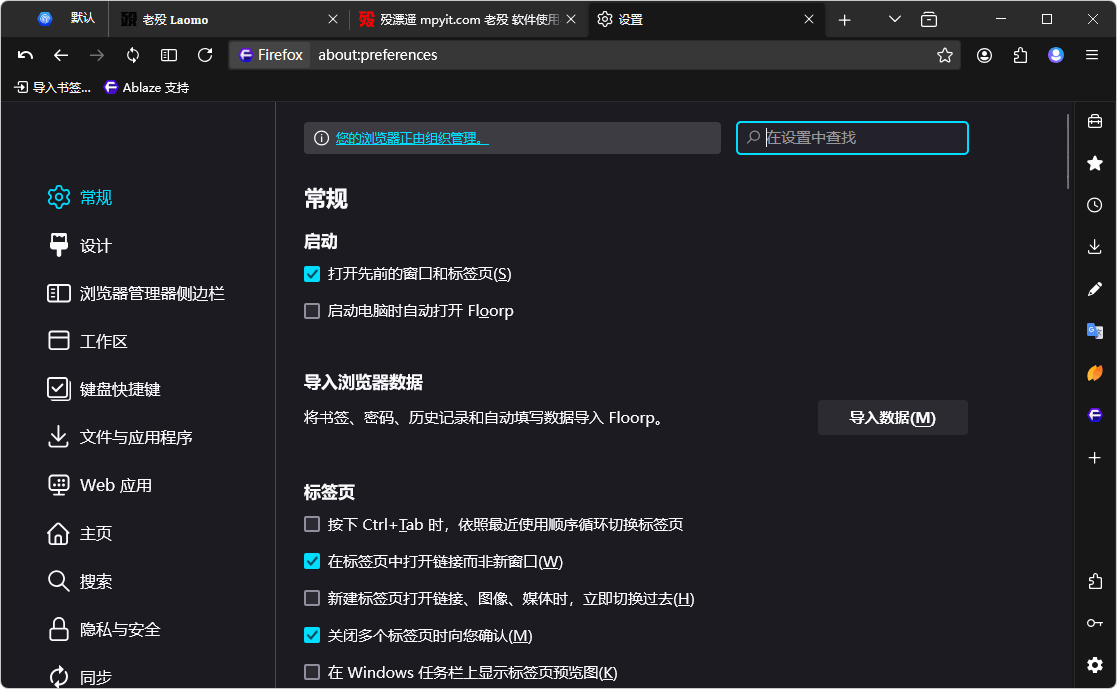Close the 设置 tab
This screenshot has width=1117, height=689.
click(809, 20)
